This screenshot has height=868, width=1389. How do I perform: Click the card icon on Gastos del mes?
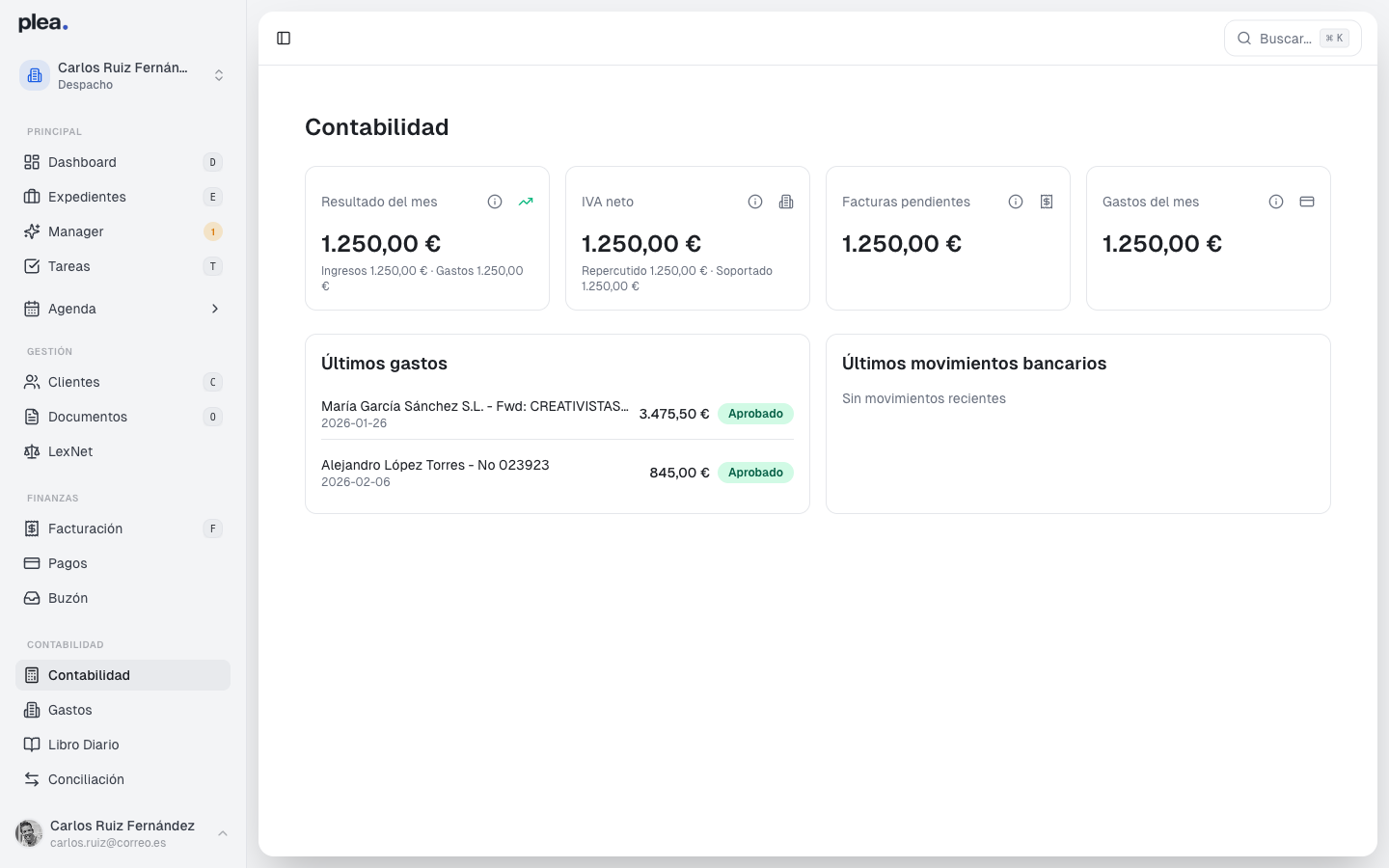1307,201
